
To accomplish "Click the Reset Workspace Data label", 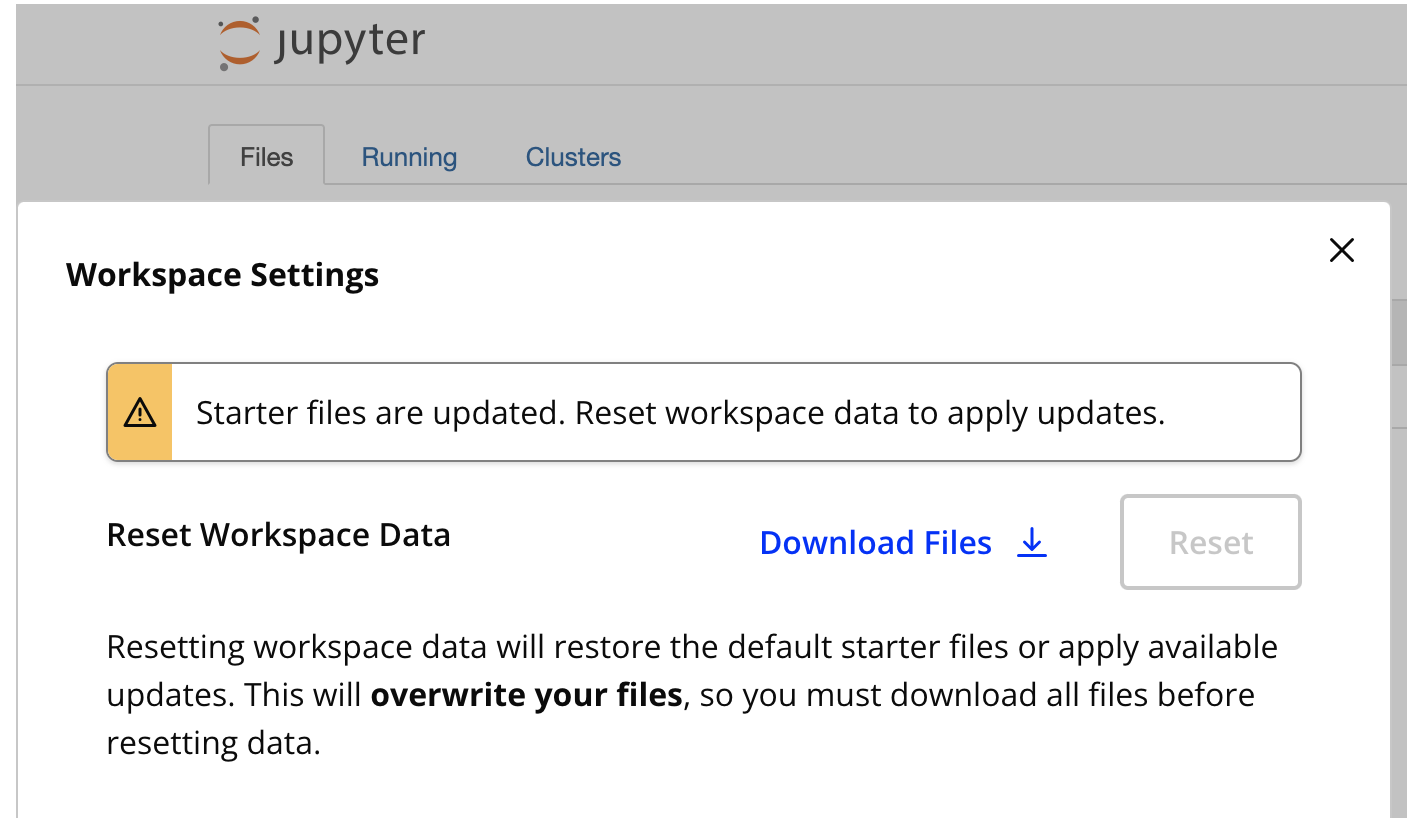I will 278,535.
